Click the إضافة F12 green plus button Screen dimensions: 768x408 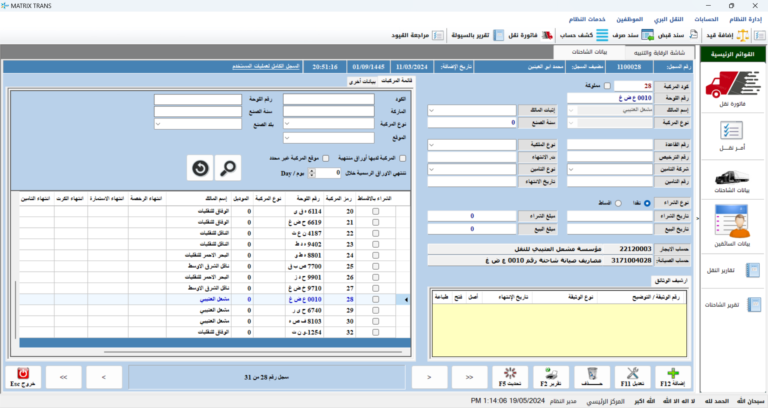click(672, 376)
